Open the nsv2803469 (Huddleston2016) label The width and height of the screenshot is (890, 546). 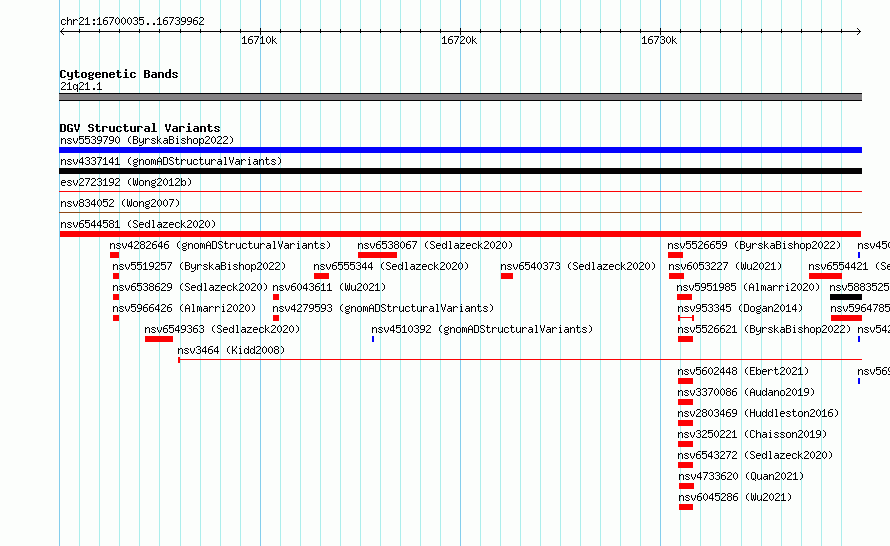[758, 413]
